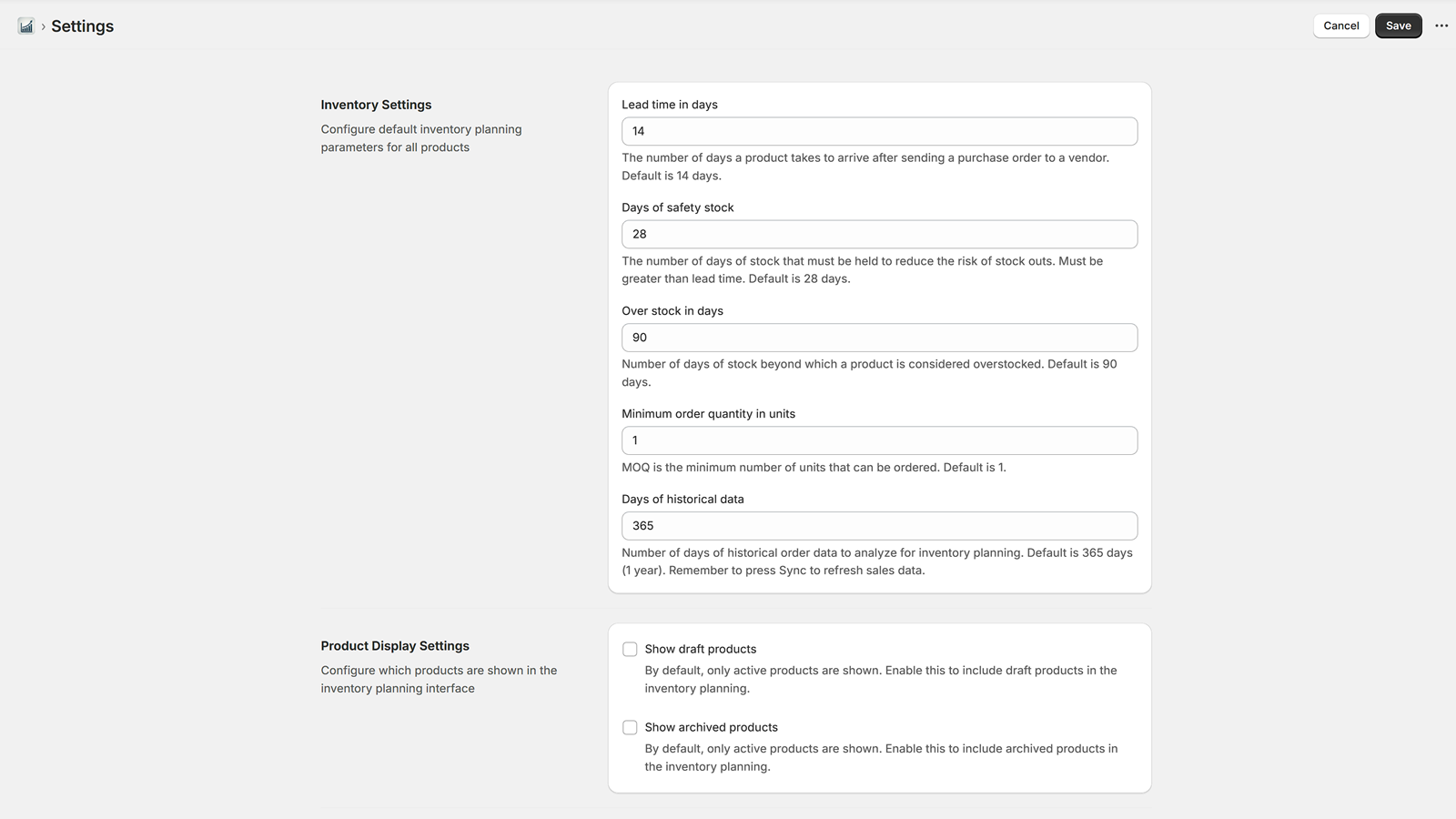The height and width of the screenshot is (819, 1456).
Task: Click the breadcrumb chevron before Settings
Action: (x=43, y=26)
